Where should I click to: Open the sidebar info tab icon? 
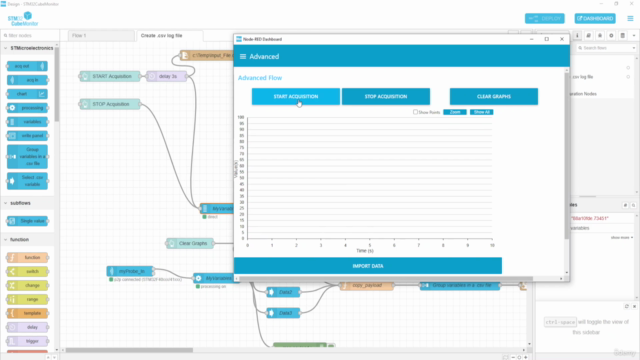tap(577, 36)
